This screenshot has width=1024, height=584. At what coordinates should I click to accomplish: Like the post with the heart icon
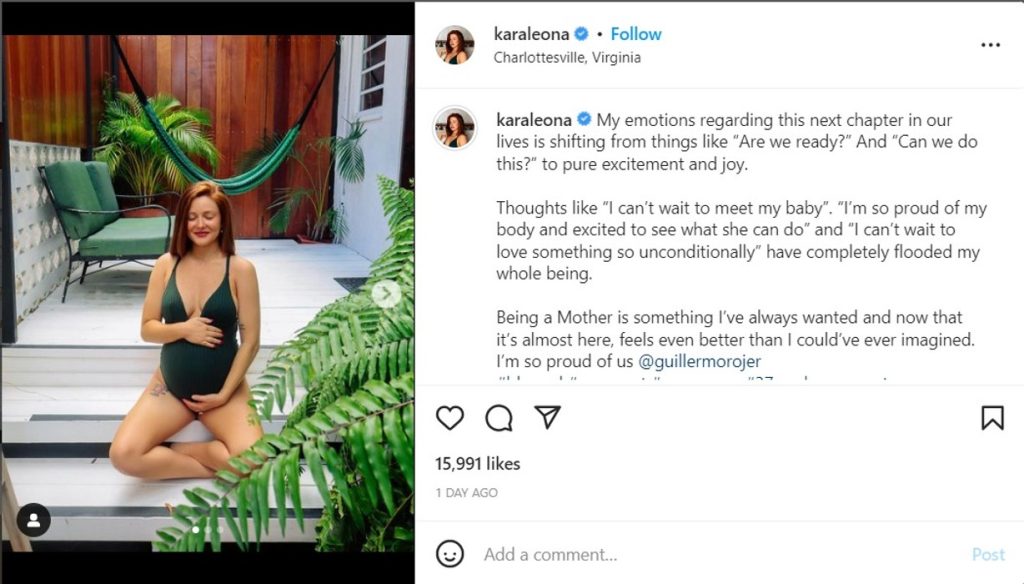[x=450, y=418]
